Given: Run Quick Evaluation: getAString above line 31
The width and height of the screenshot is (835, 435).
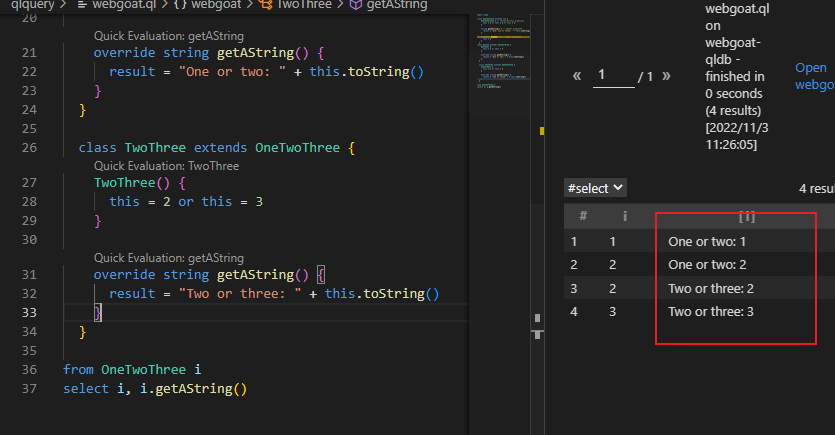Looking at the screenshot, I should click(169, 258).
